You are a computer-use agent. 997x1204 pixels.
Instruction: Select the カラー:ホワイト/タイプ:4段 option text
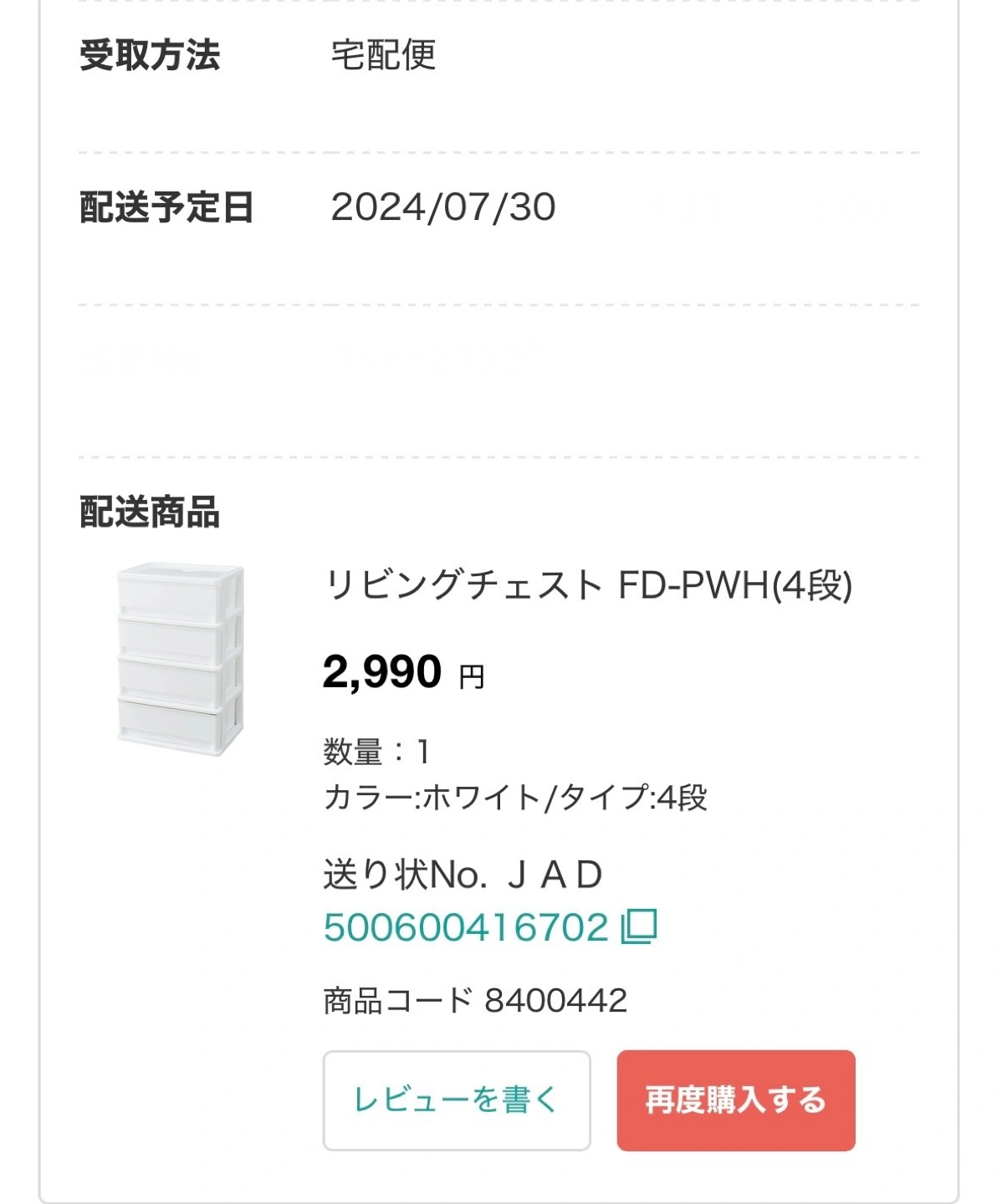pos(515,797)
